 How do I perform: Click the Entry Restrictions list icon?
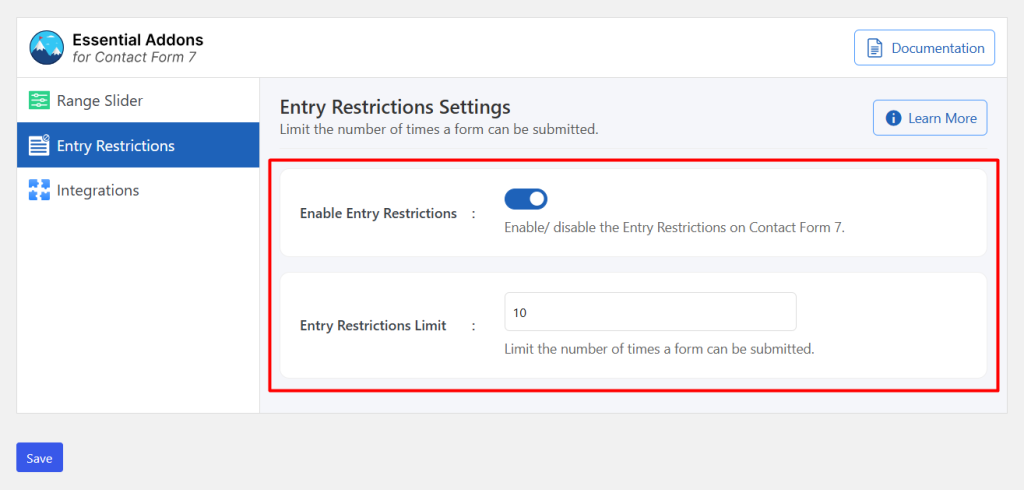(39, 145)
